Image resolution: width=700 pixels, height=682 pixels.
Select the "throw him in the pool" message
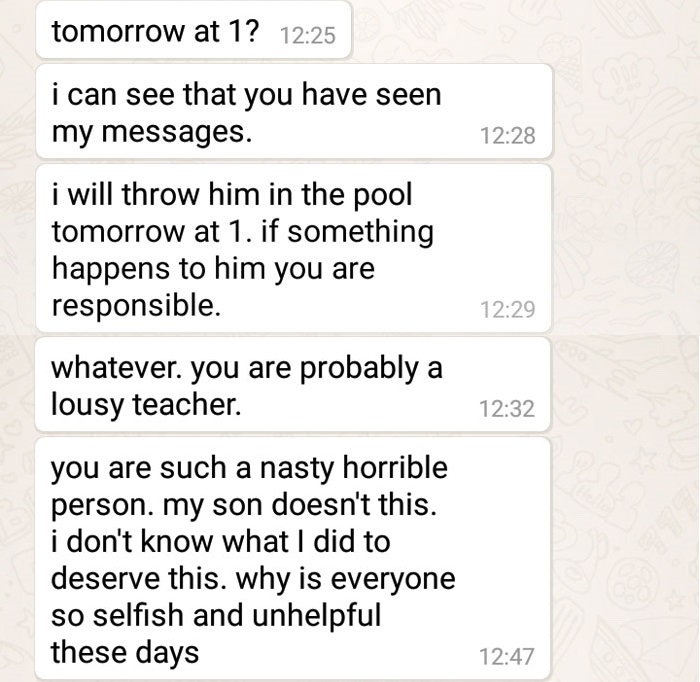click(294, 248)
